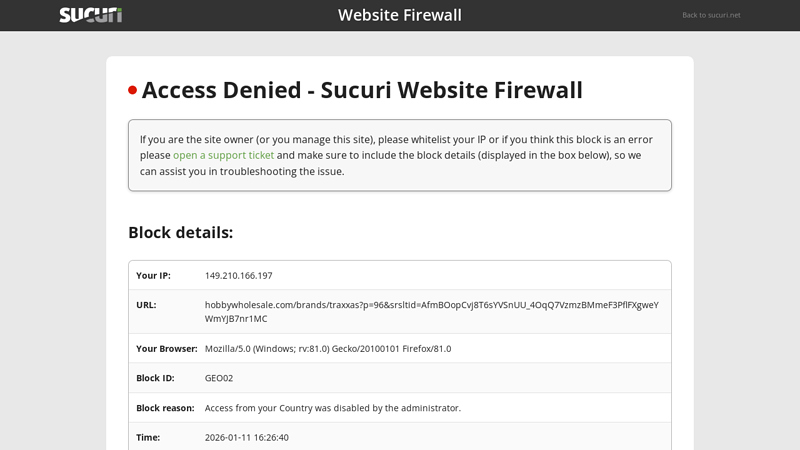Click the Sucuri logo in the header
800x450 pixels.
(90, 15)
